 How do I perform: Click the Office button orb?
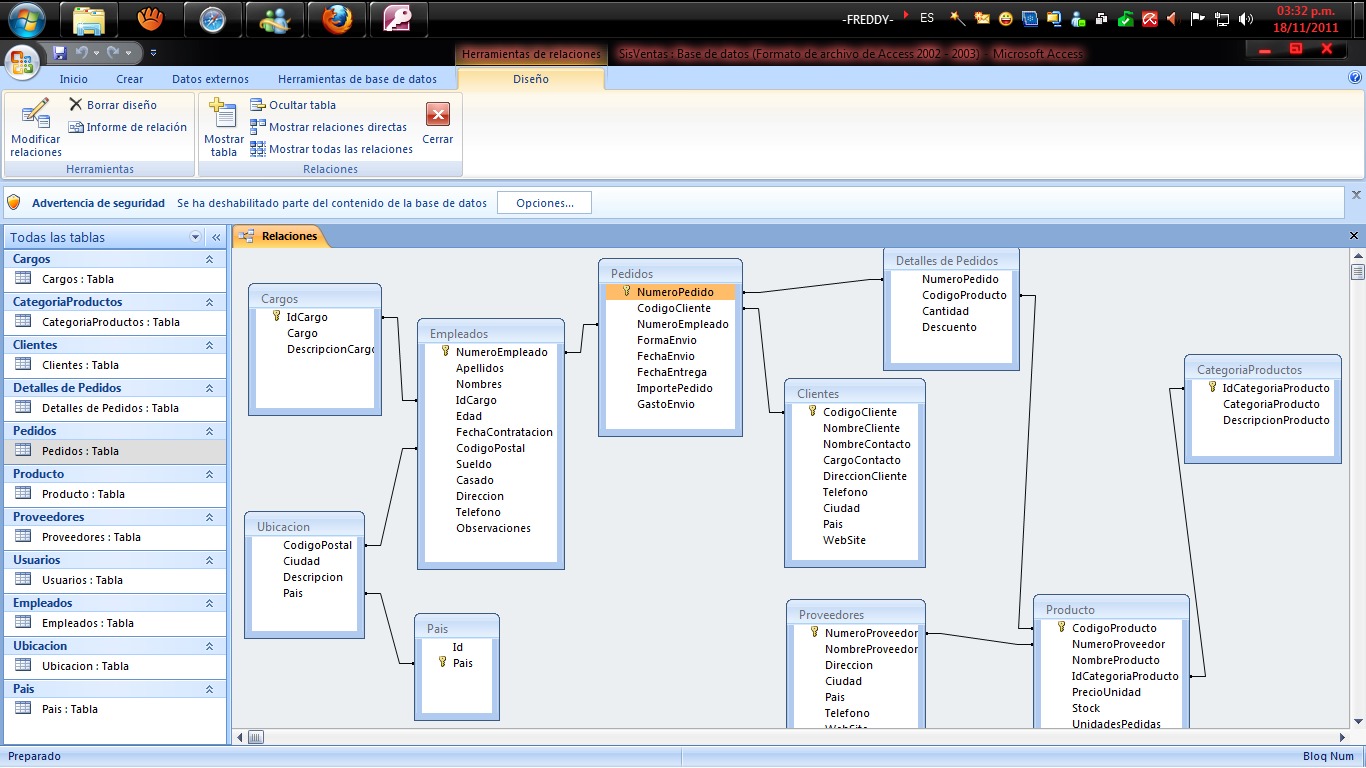[x=23, y=61]
